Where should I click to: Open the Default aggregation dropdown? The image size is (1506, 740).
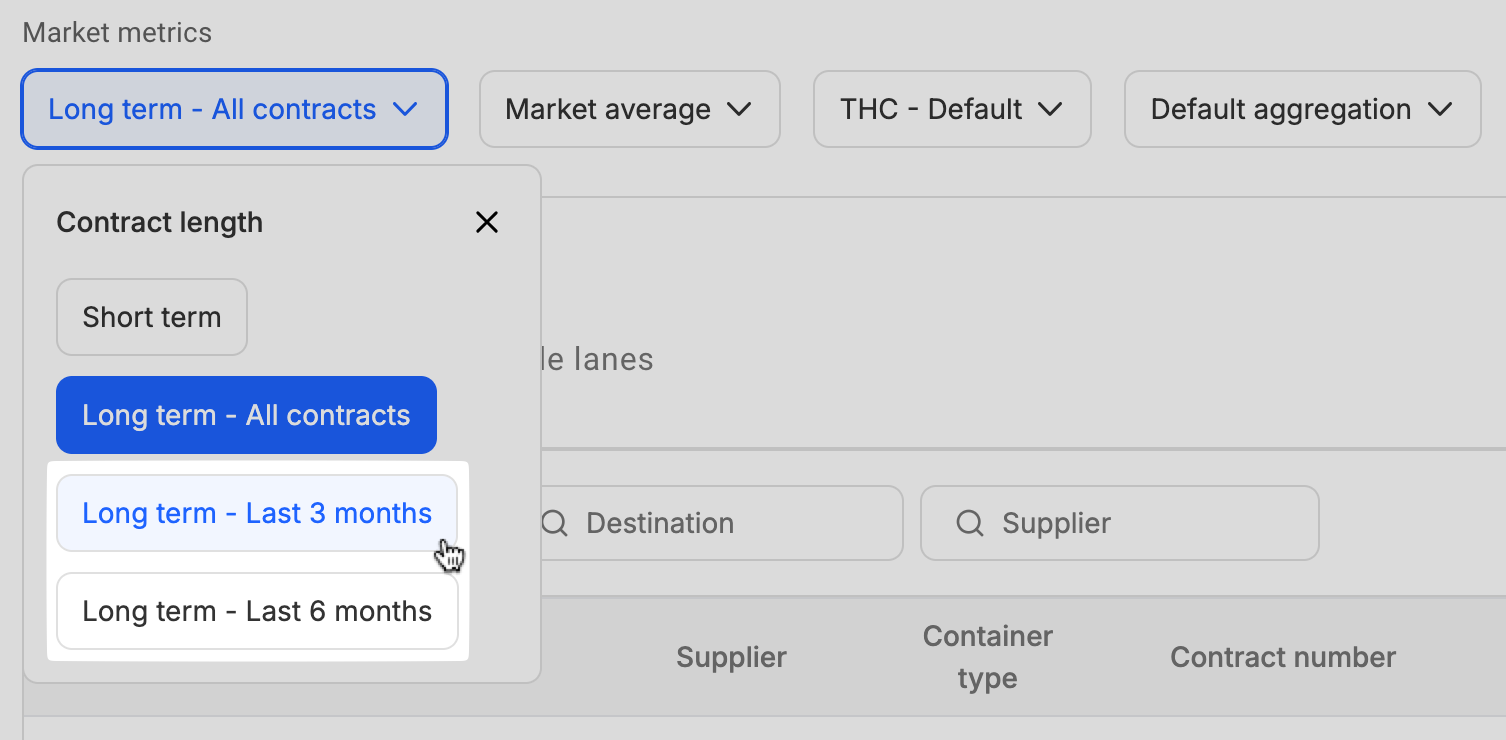click(x=1303, y=109)
